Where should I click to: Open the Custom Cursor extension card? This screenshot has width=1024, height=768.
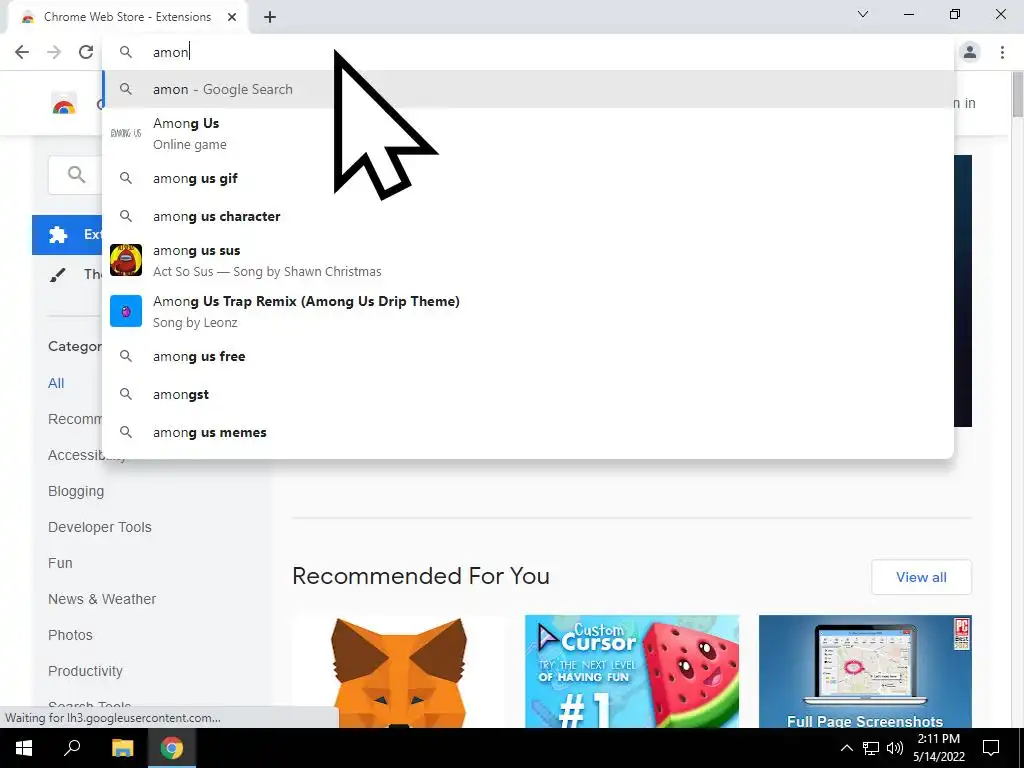(x=632, y=671)
